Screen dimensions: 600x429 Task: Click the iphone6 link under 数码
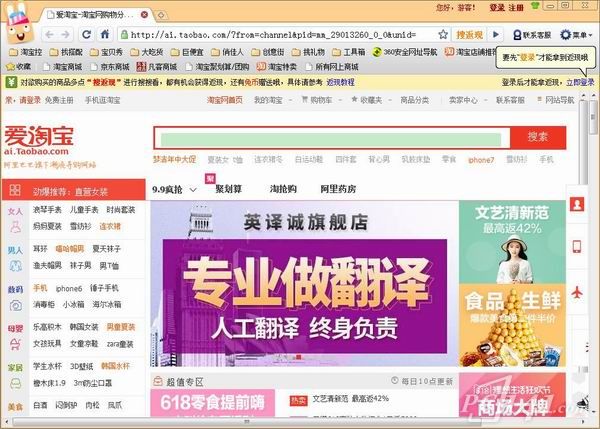pyautogui.click(x=68, y=288)
